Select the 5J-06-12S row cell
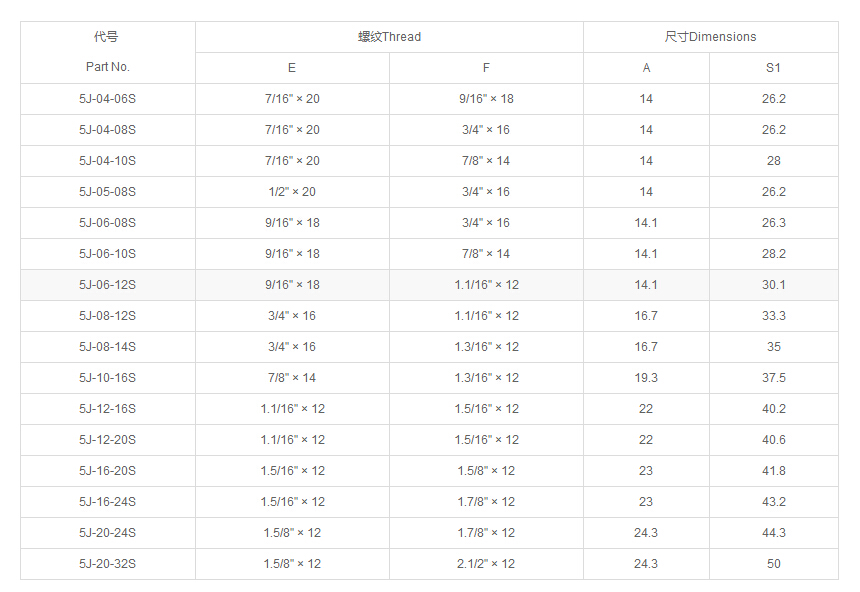The image size is (860, 592). [x=107, y=285]
